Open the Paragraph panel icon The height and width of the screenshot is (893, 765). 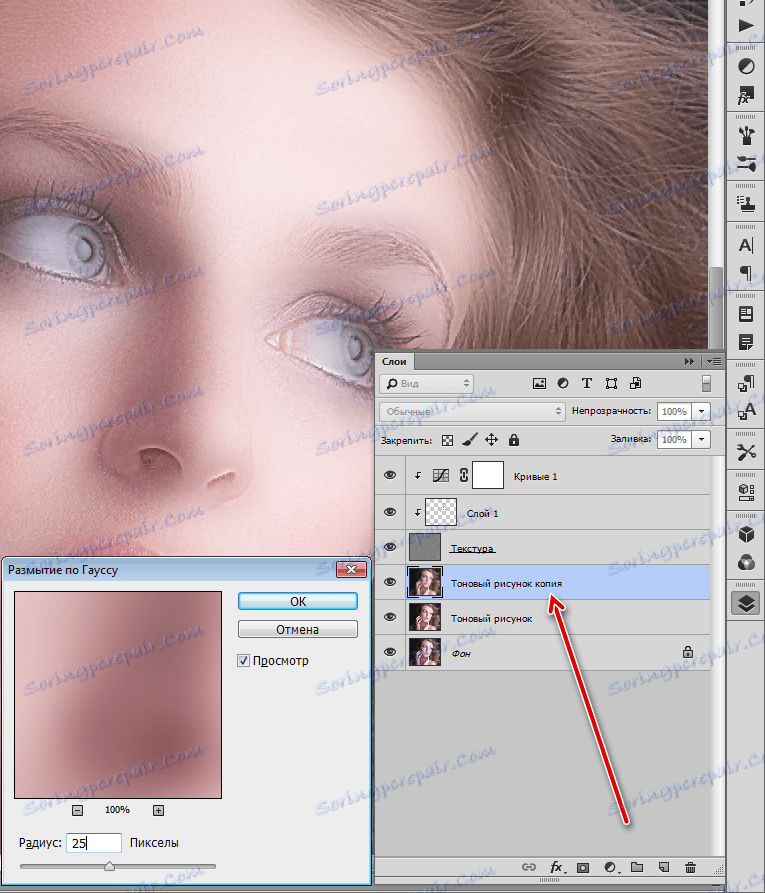click(746, 273)
